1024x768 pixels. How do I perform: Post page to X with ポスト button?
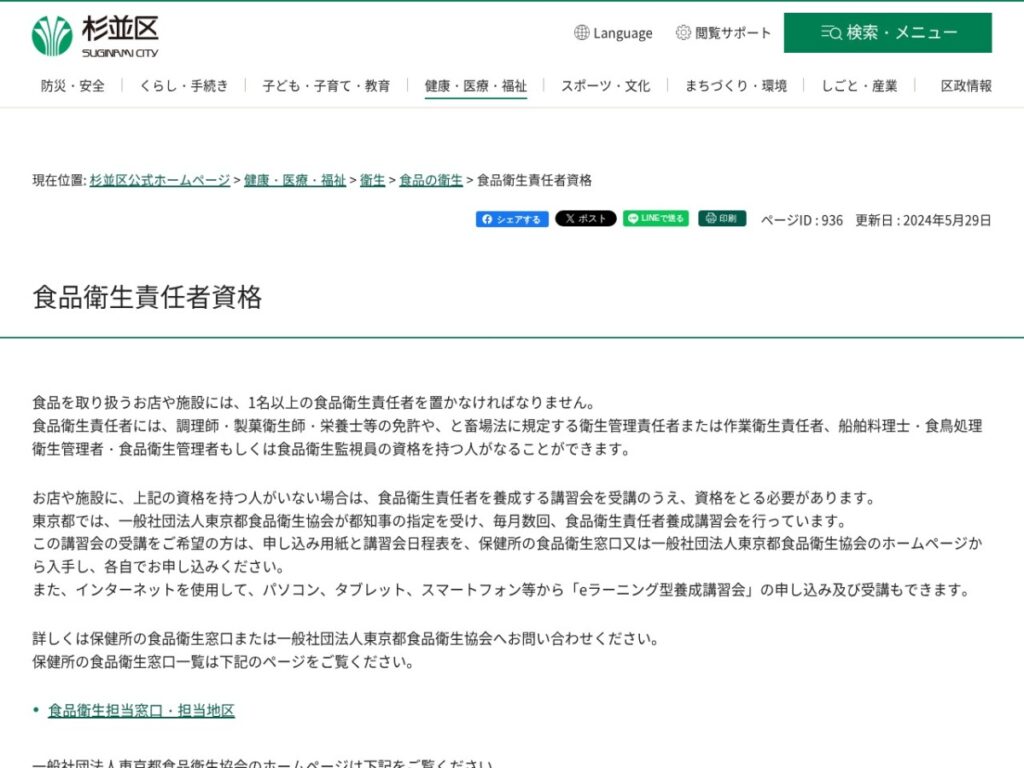(586, 219)
